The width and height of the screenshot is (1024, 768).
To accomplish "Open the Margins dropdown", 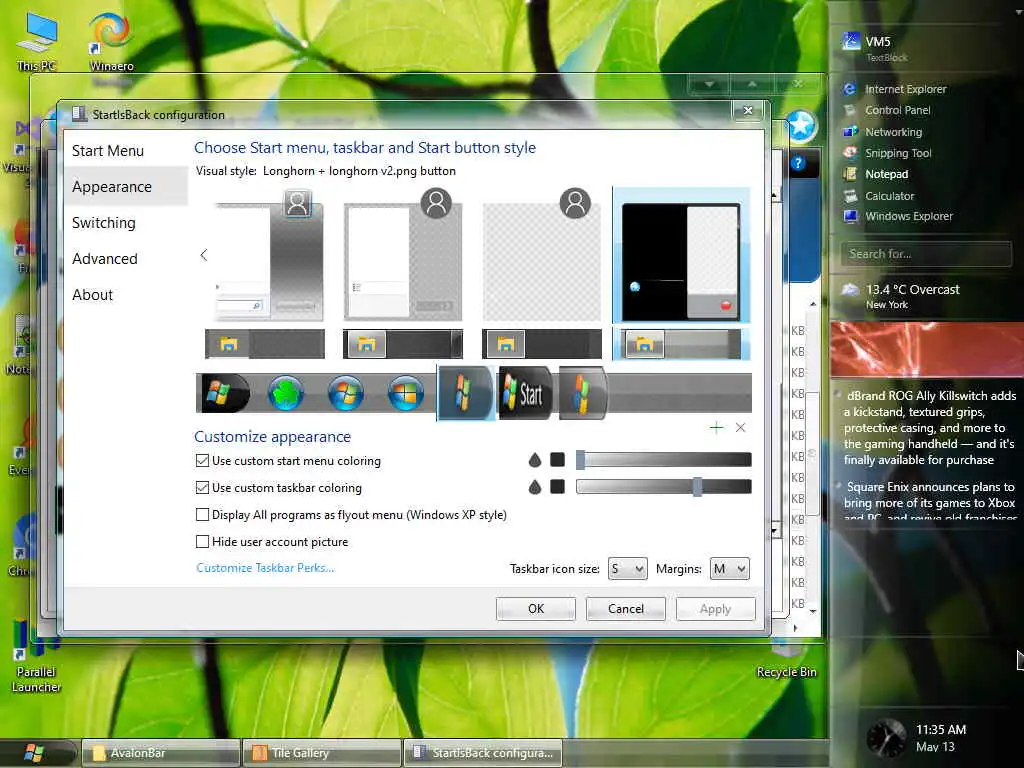I will pyautogui.click(x=729, y=569).
